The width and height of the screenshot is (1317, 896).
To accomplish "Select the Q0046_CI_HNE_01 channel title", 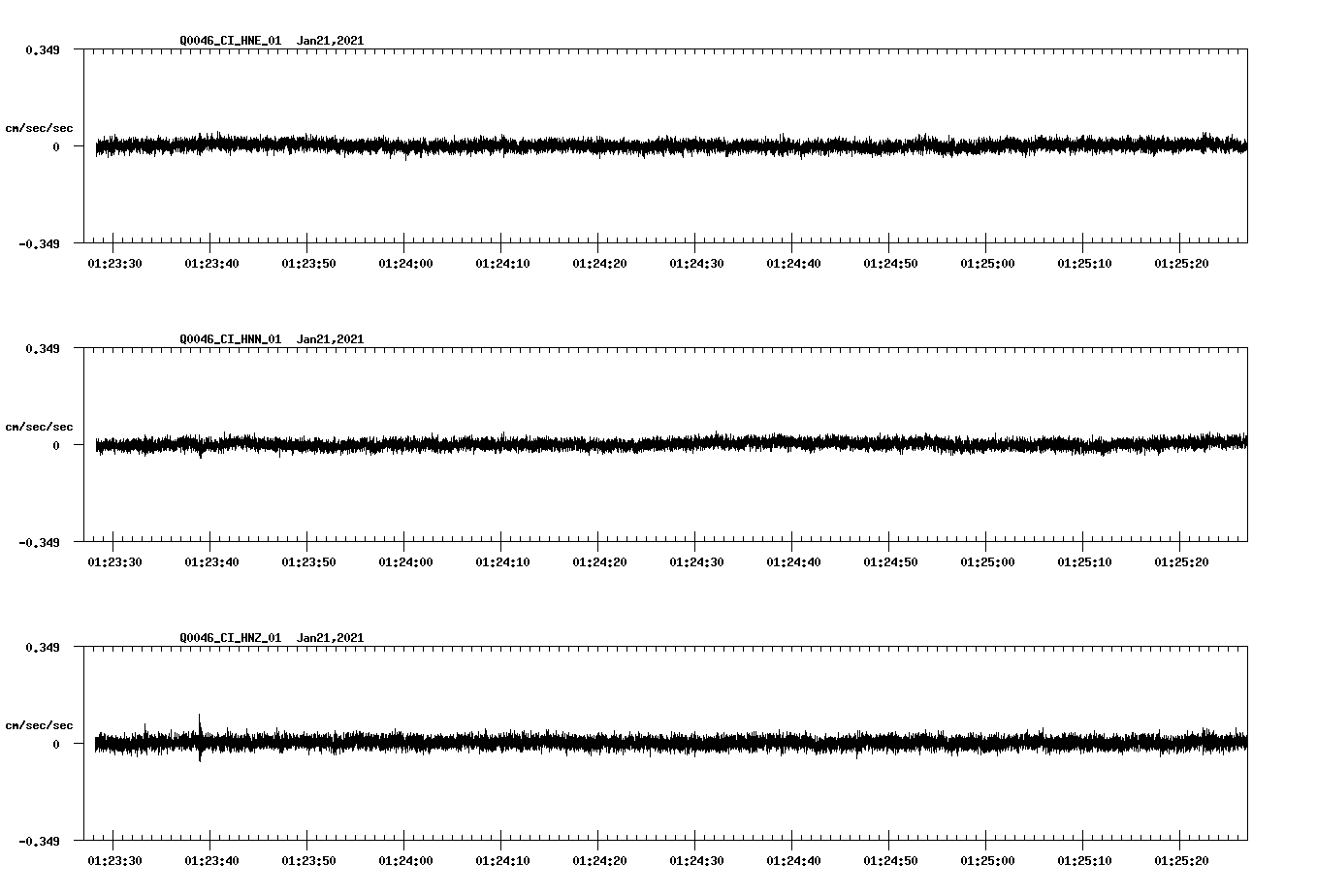I will coord(229,41).
